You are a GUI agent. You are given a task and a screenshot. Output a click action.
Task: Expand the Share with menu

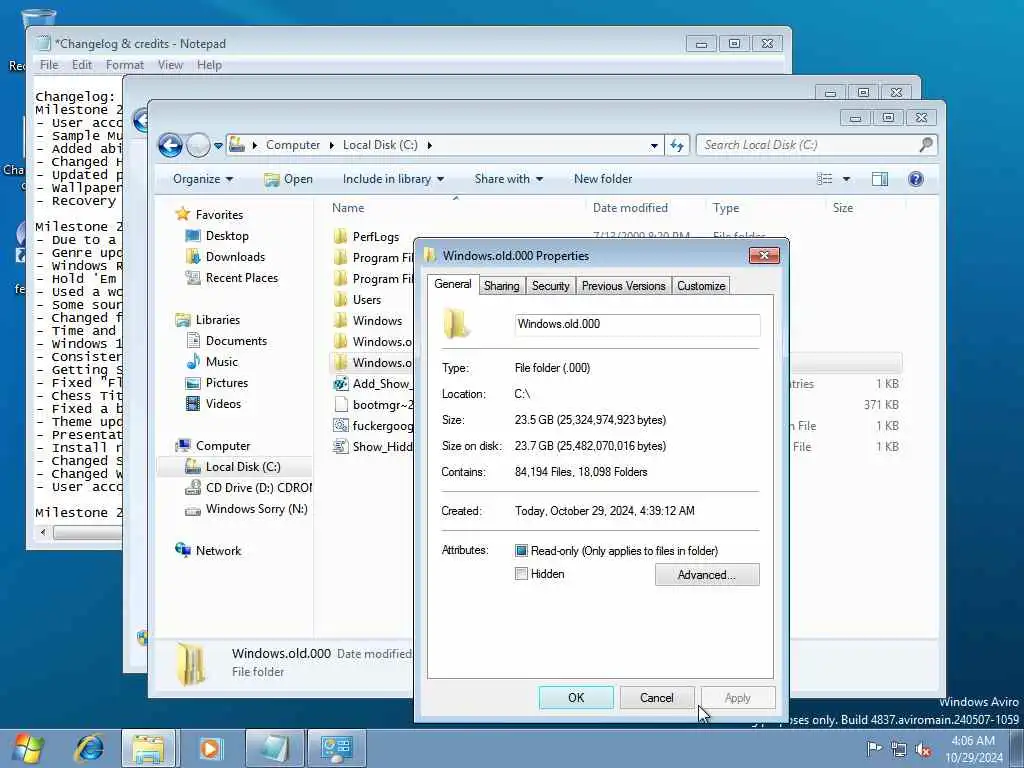coord(509,179)
